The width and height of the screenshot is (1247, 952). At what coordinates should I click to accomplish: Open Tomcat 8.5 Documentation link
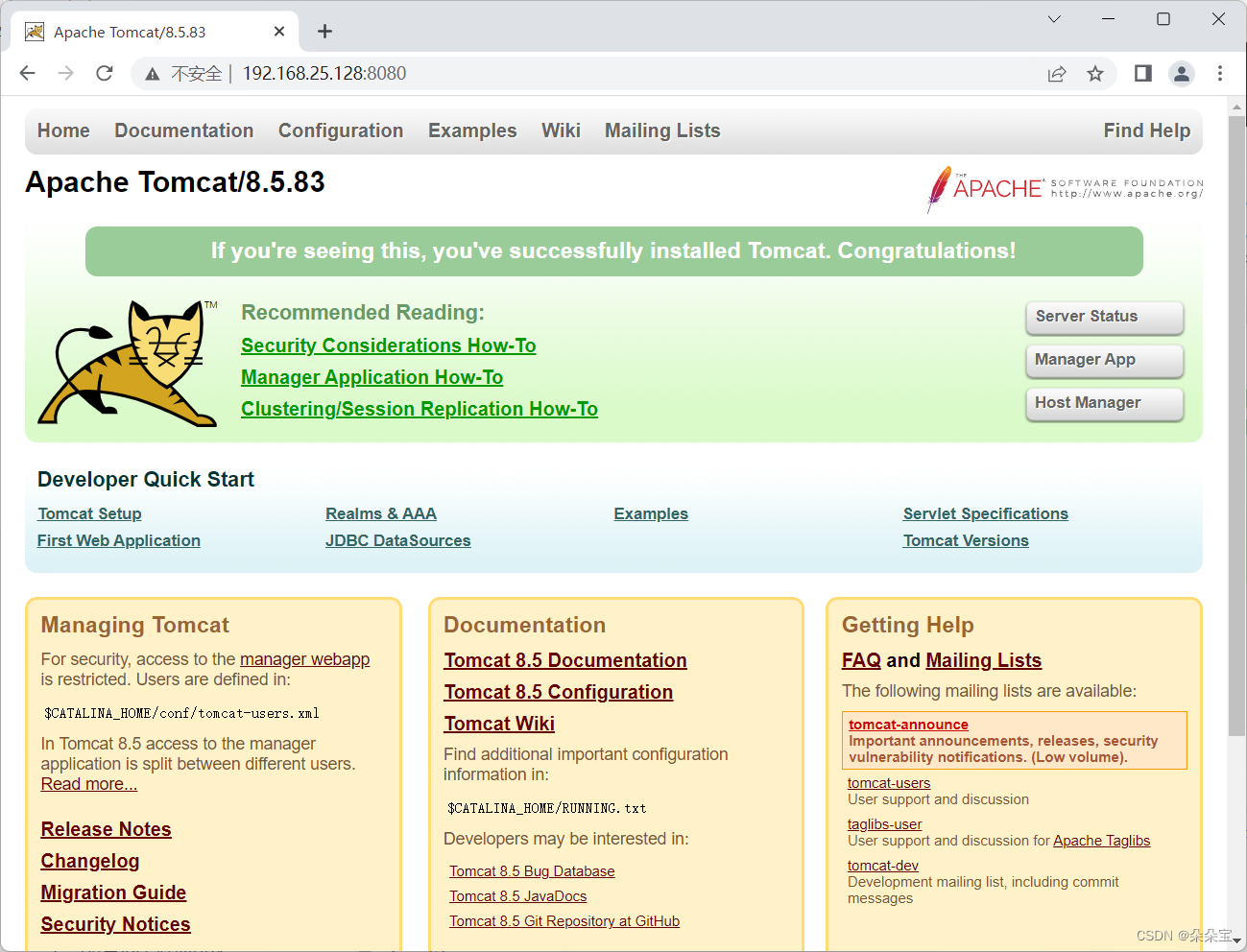click(x=565, y=660)
